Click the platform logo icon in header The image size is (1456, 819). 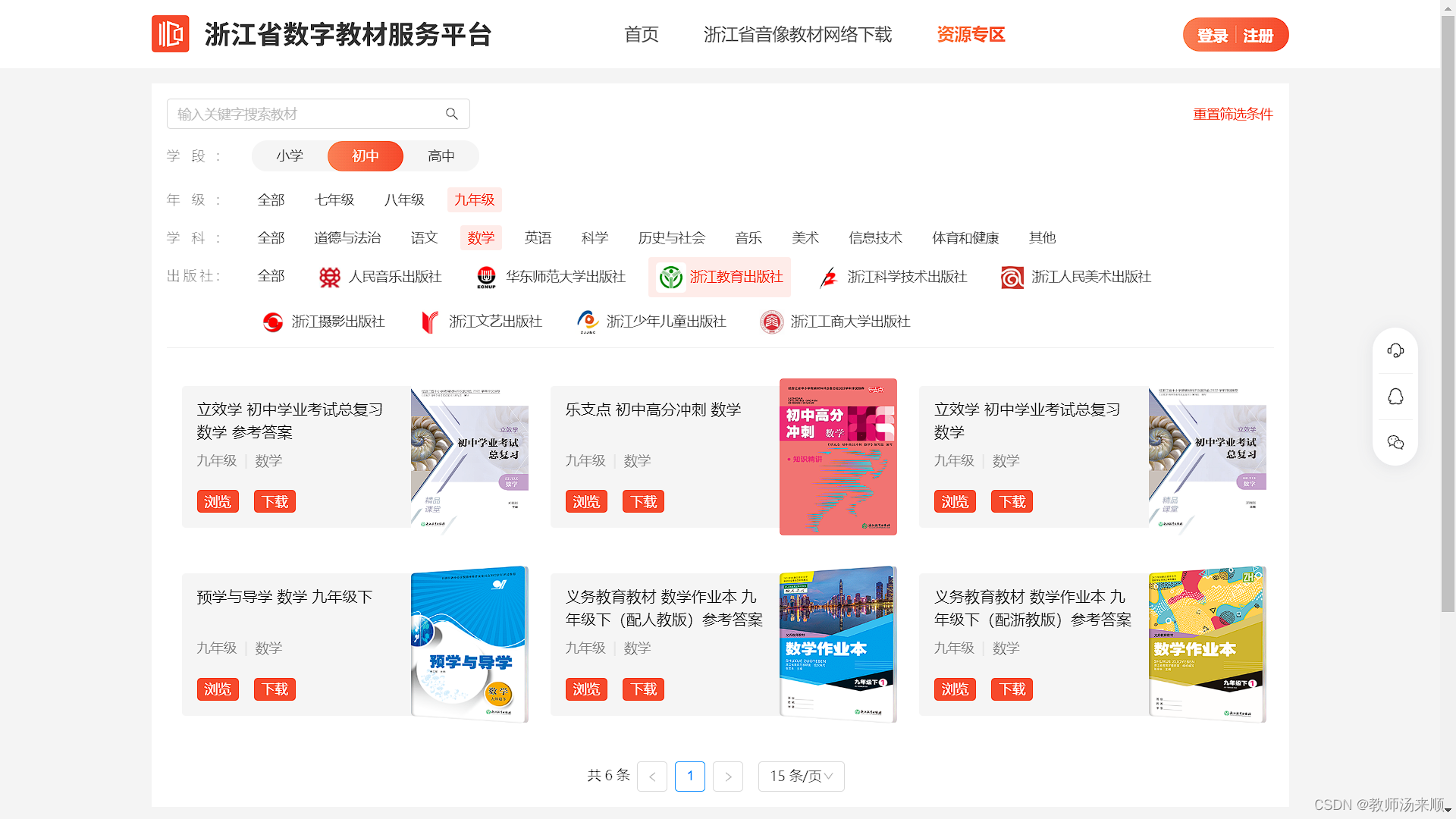(170, 34)
